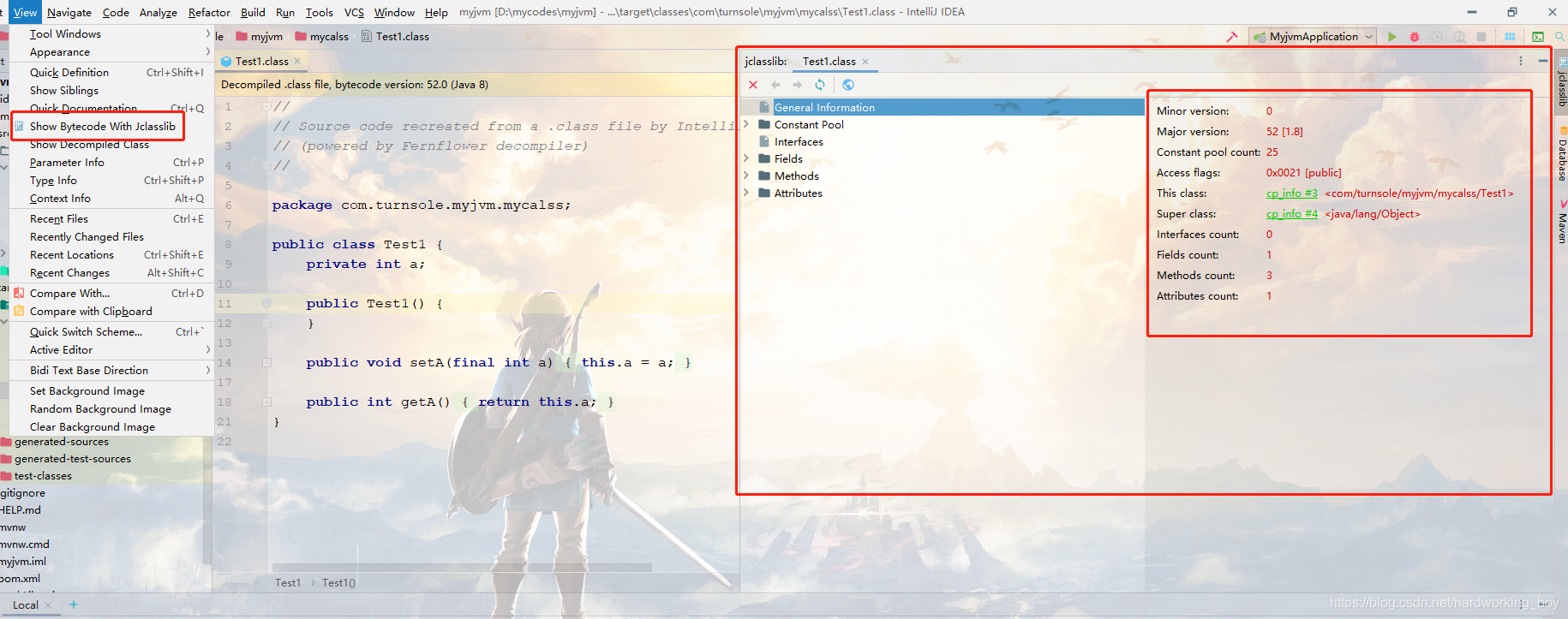Click the profiler run icon
This screenshot has height=619, width=1568.
tap(1459, 37)
